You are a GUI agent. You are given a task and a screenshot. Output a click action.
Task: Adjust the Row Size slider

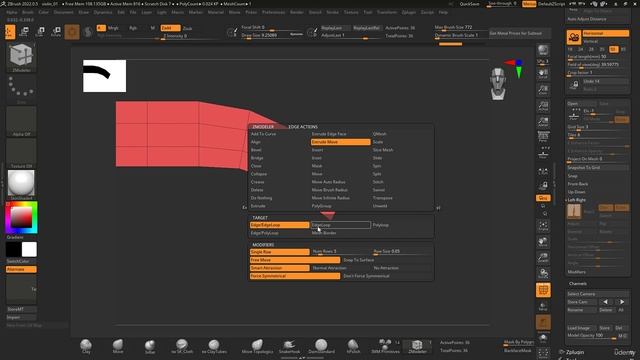402,252
